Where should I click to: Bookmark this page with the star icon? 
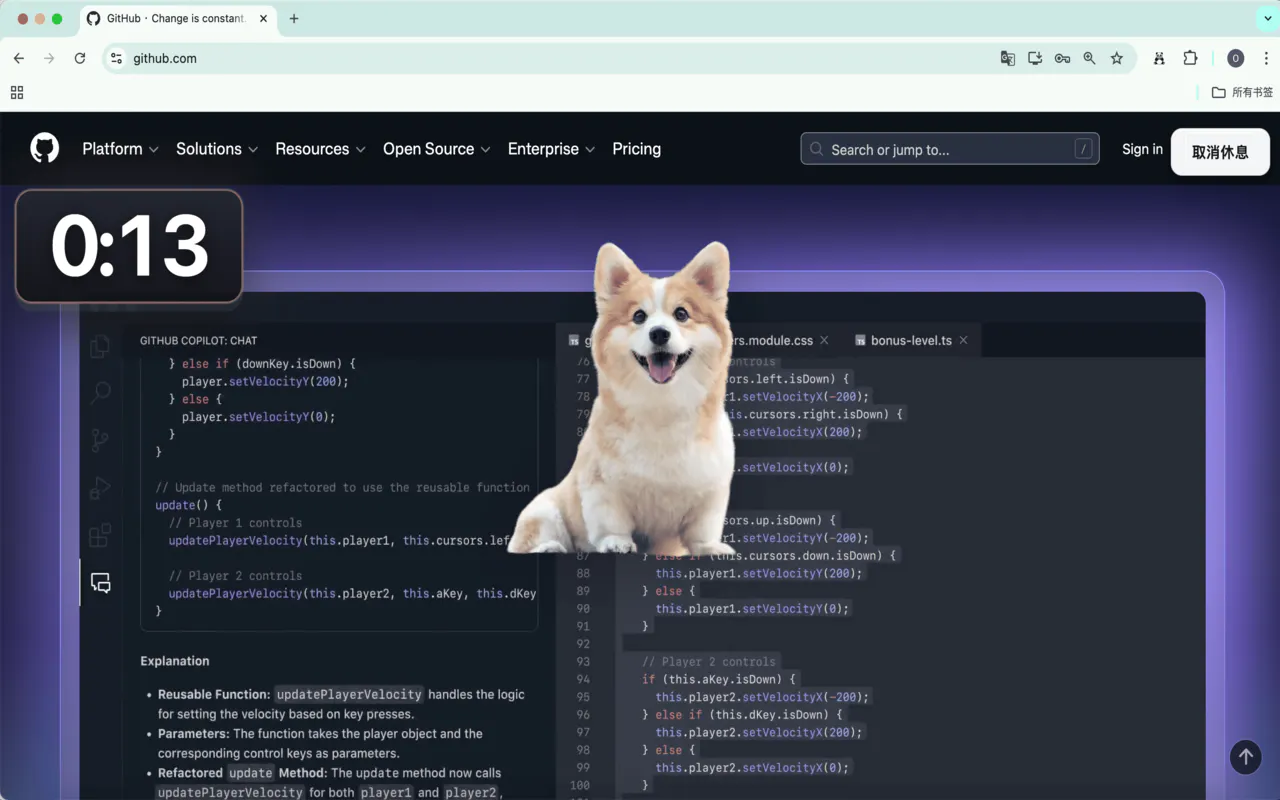1117,58
